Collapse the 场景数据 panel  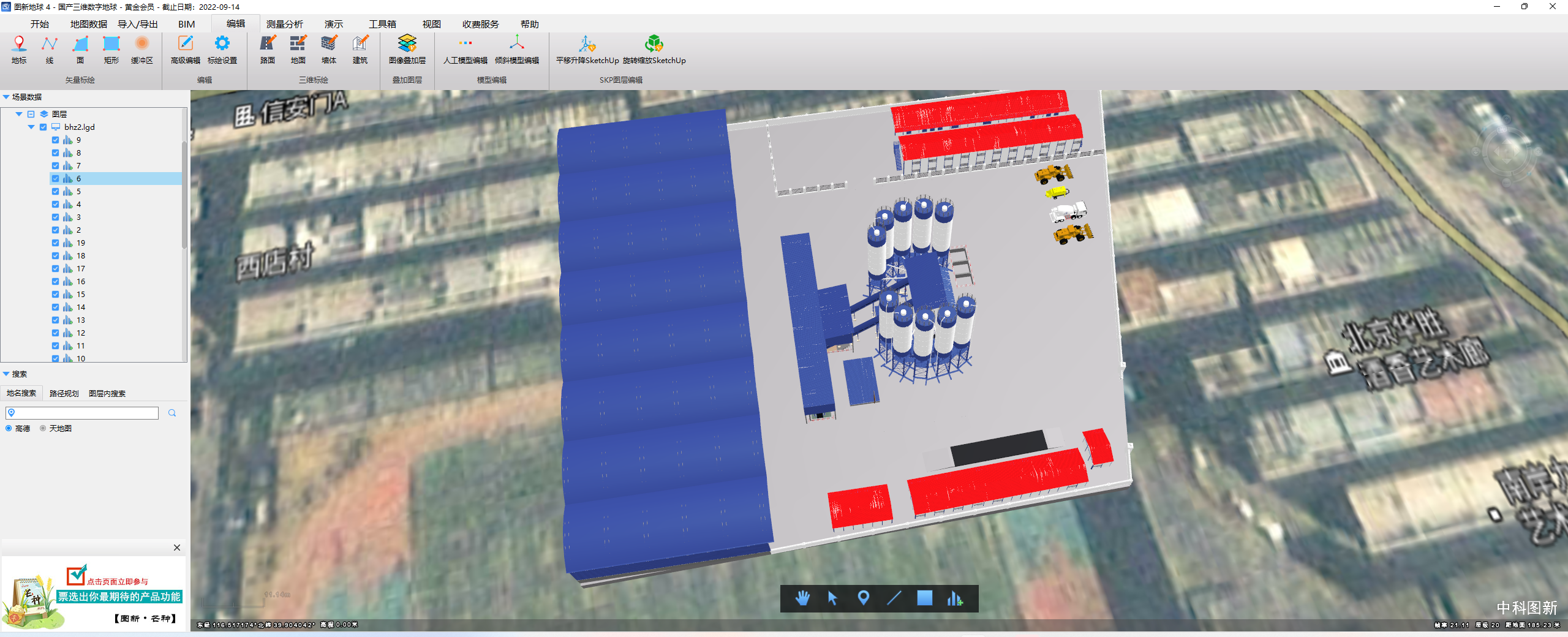[6, 97]
